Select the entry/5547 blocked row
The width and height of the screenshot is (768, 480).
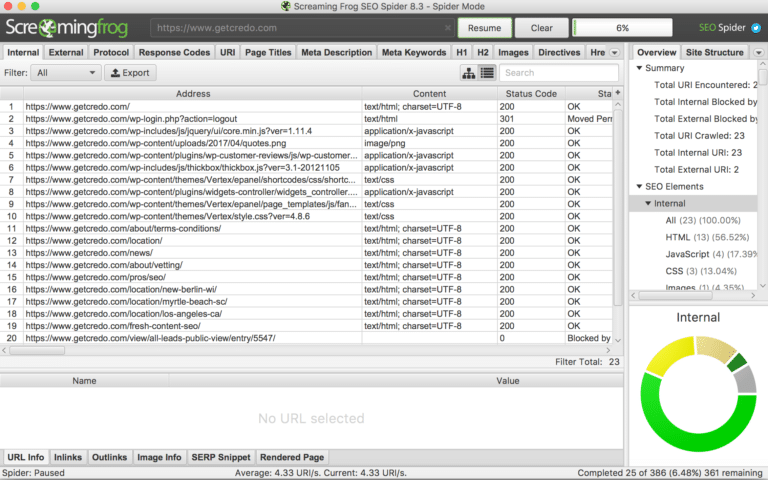(306, 338)
